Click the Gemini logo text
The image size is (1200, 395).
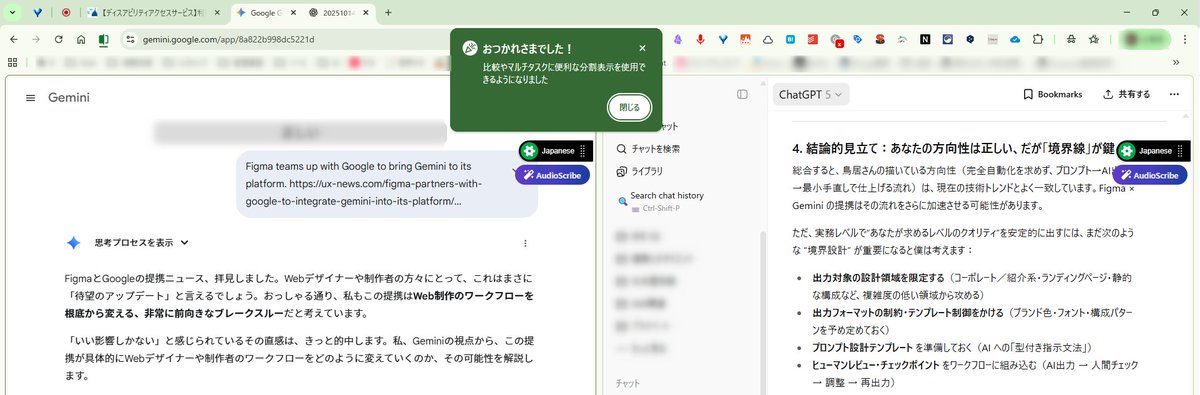(x=69, y=98)
